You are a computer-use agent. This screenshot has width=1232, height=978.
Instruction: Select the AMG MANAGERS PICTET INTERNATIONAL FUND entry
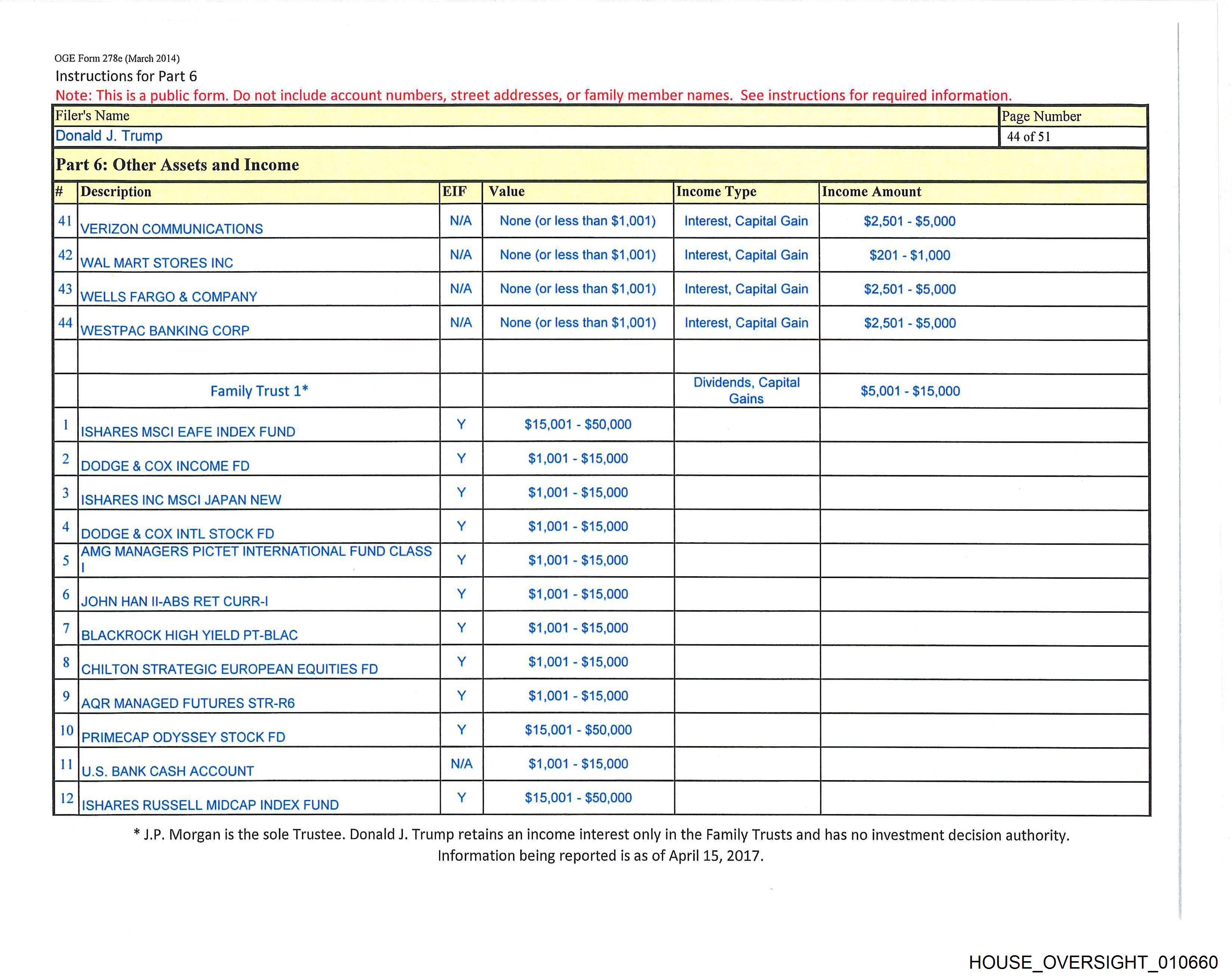coord(256,552)
